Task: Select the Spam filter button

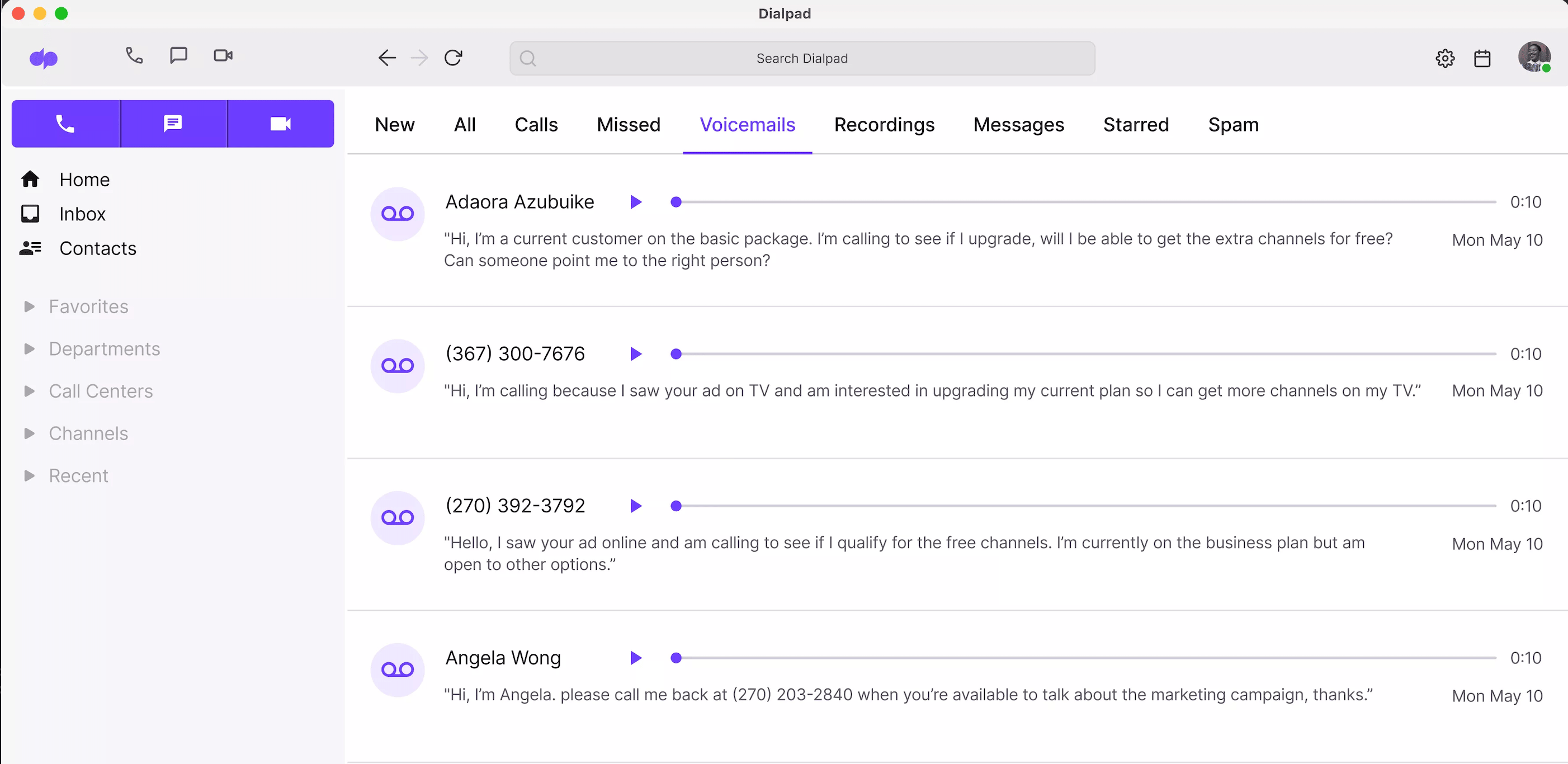Action: (1233, 124)
